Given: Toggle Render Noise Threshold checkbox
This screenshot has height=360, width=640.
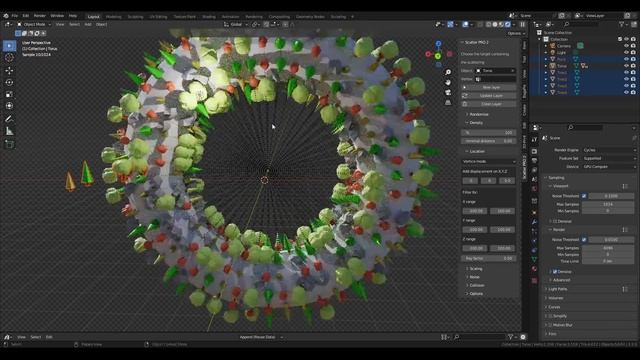Looking at the screenshot, I should click(x=584, y=240).
